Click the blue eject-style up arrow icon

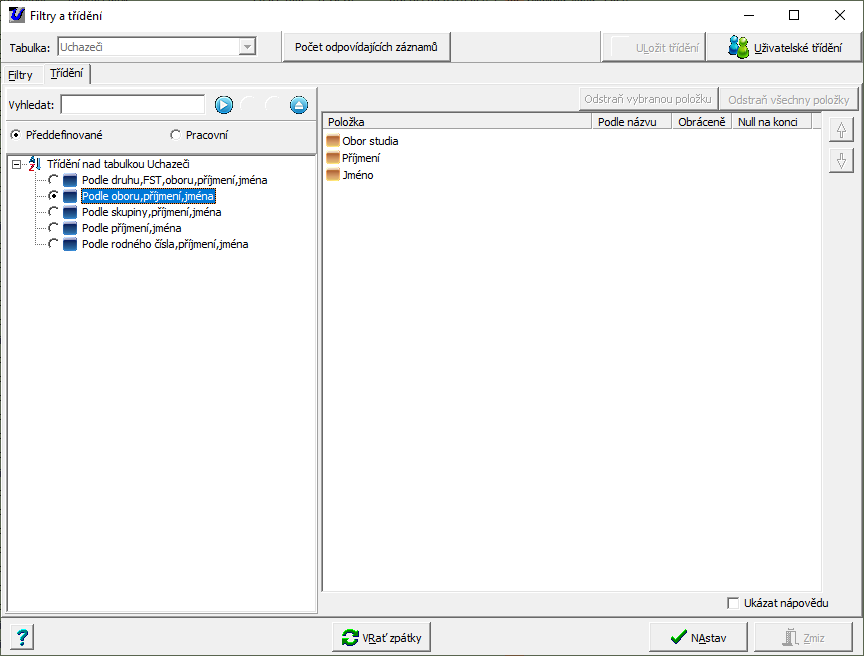pos(299,105)
